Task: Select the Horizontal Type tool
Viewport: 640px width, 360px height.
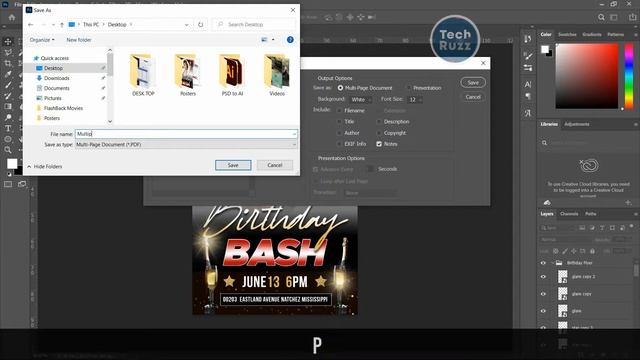Action: click(x=8, y=128)
